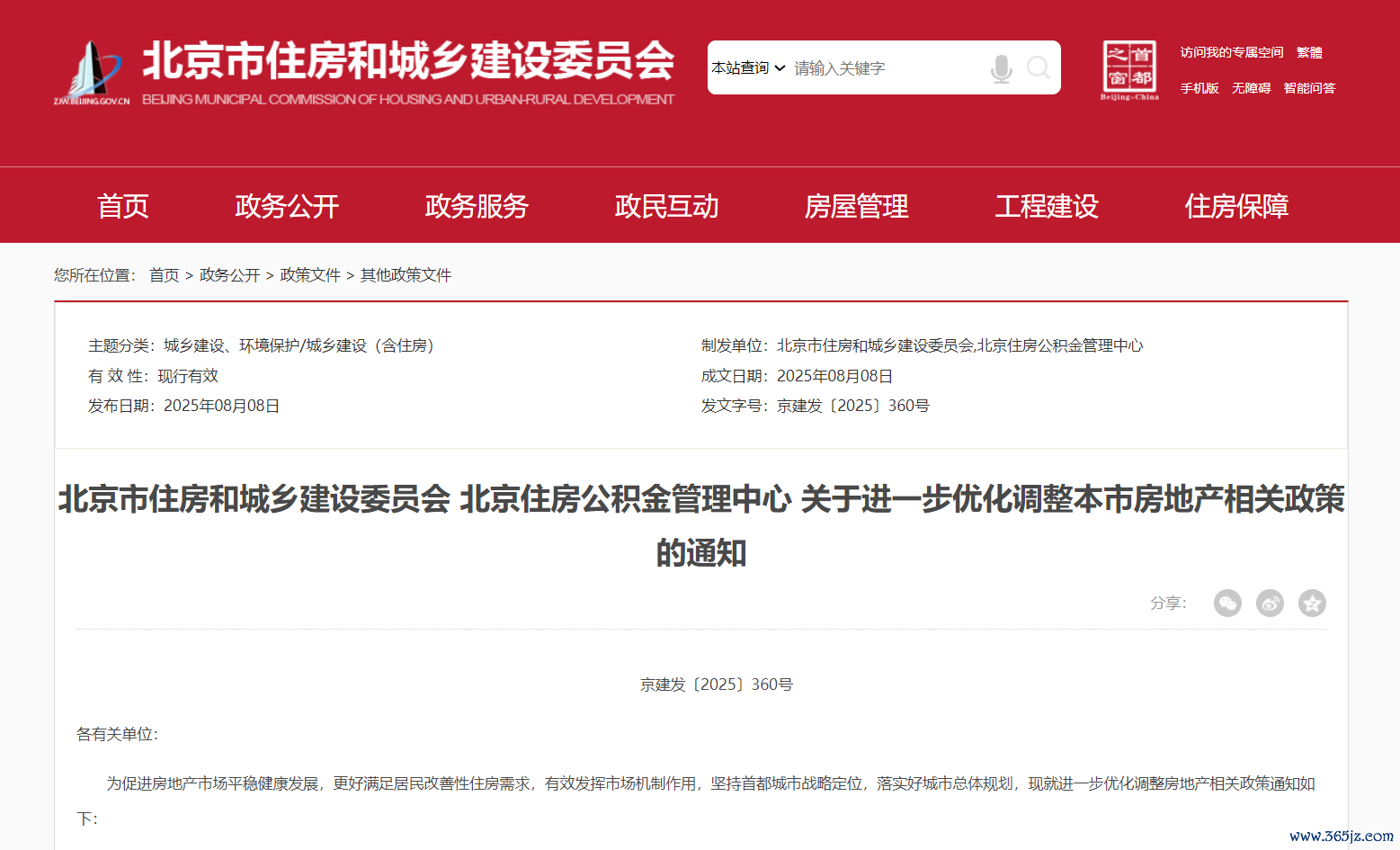
Task: Click the 分享 label
Action: coord(1168,604)
